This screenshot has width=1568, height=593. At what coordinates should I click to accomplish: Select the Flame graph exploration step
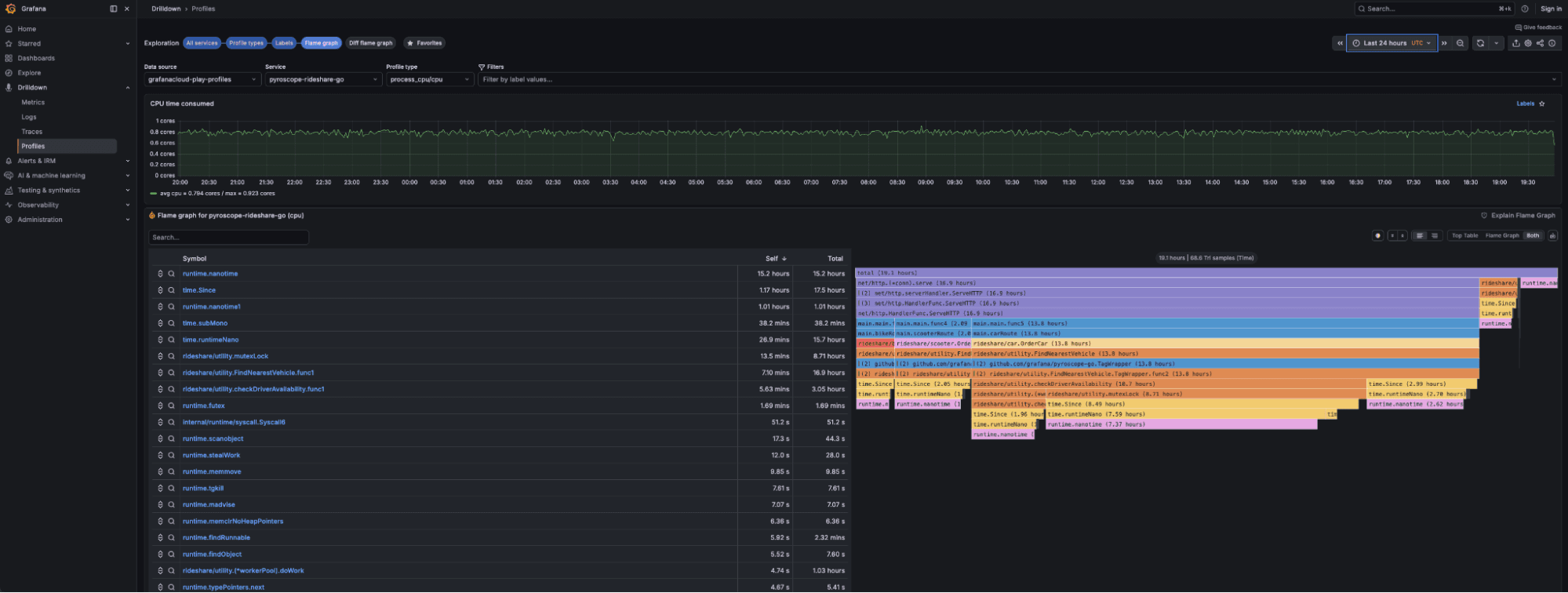pyautogui.click(x=322, y=43)
